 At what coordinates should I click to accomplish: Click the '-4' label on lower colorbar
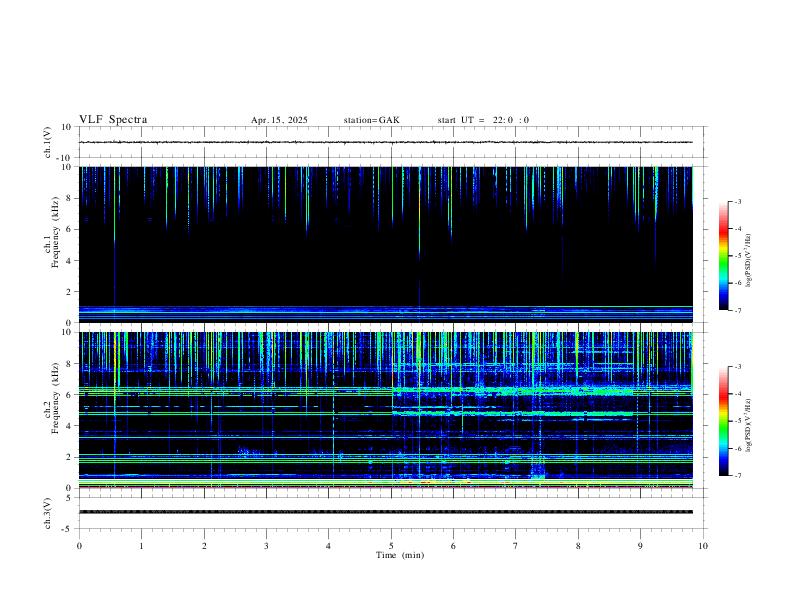737,394
